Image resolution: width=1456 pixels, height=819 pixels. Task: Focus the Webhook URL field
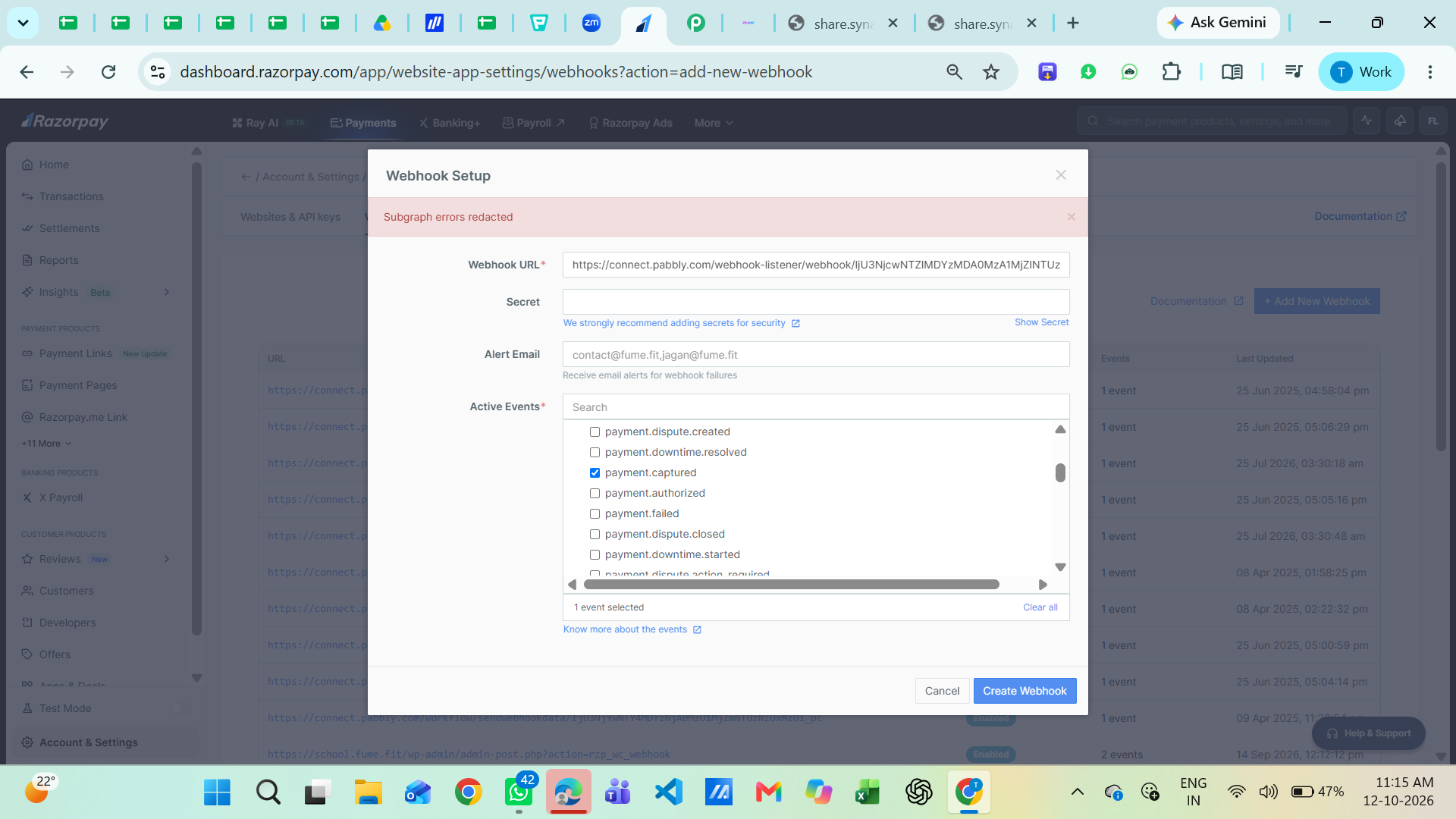(x=816, y=265)
